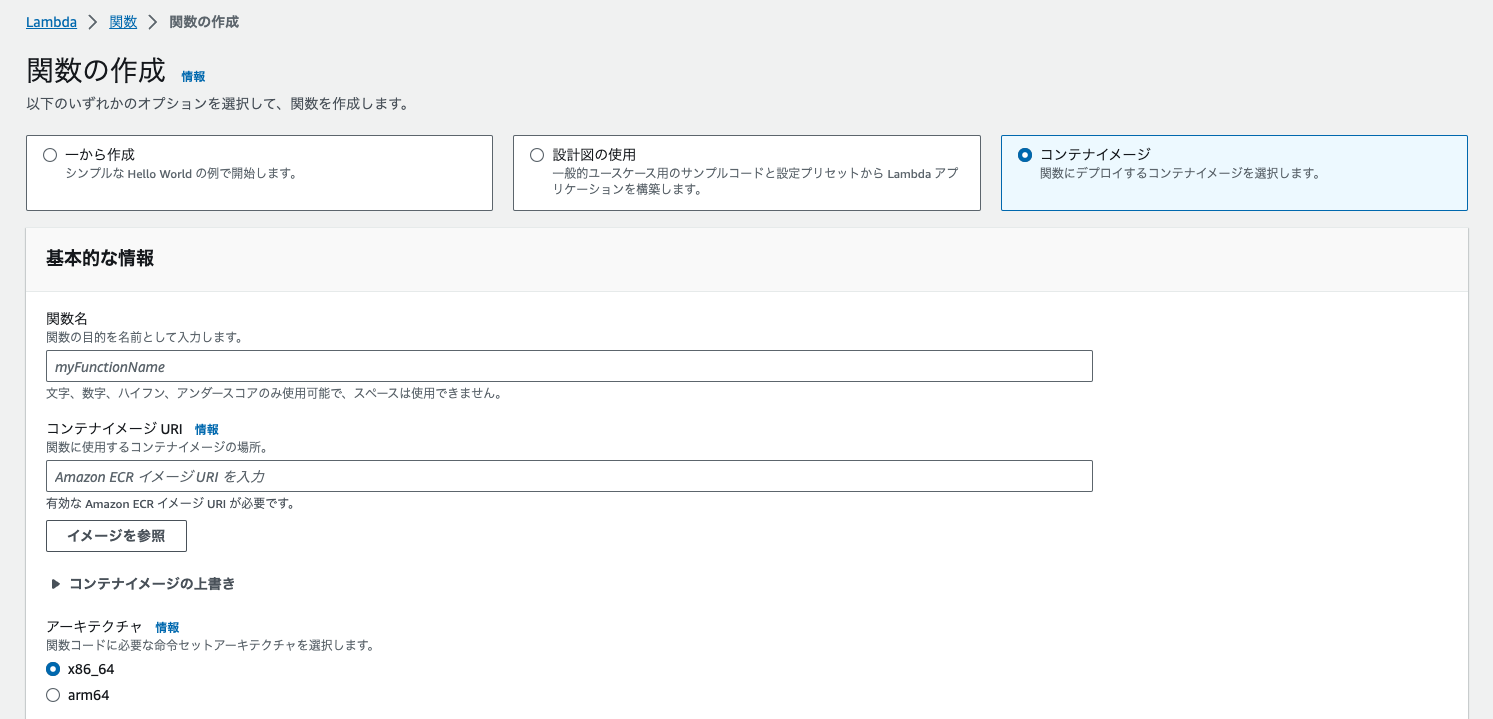
Task: Click the 関数の作成 breadcrumb item
Action: tap(203, 21)
